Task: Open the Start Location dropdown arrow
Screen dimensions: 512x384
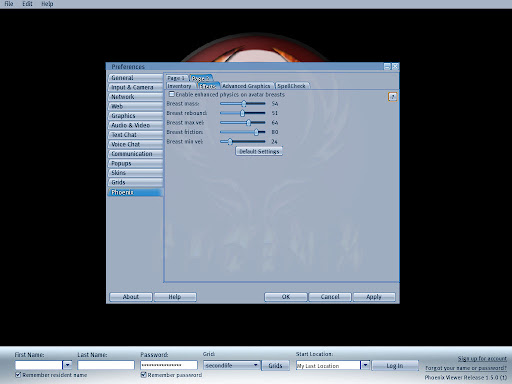Action: tap(365, 365)
